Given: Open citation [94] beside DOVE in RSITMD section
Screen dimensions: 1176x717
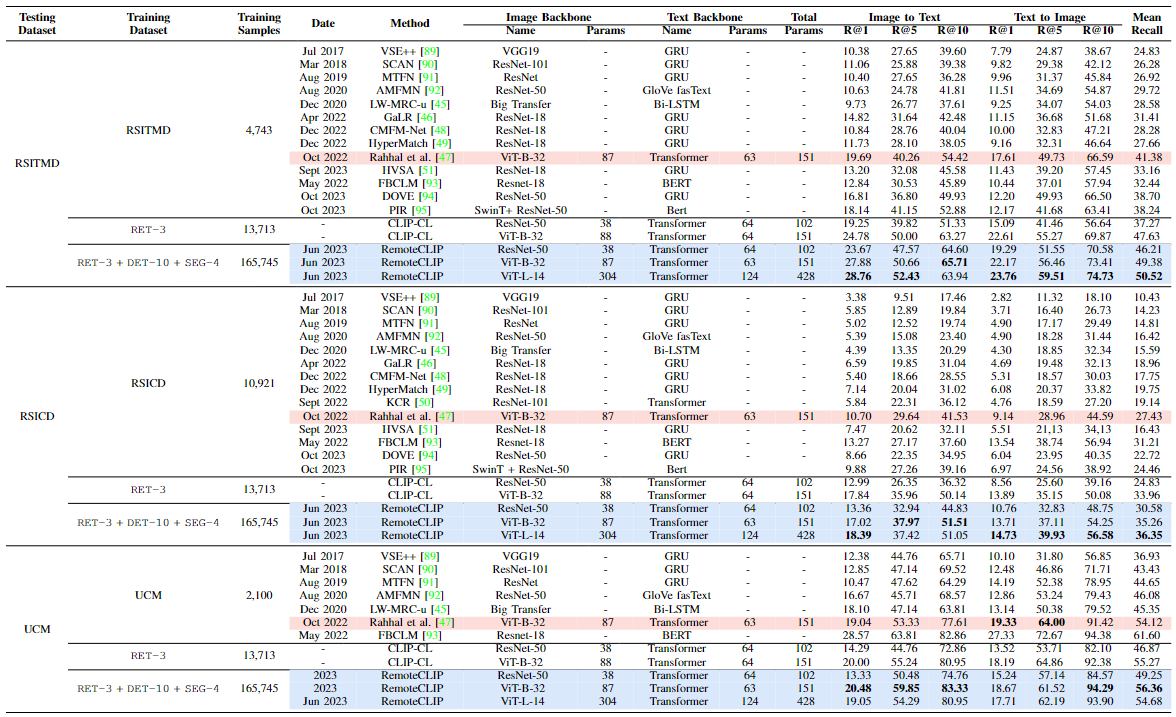Looking at the screenshot, I should point(428,196).
